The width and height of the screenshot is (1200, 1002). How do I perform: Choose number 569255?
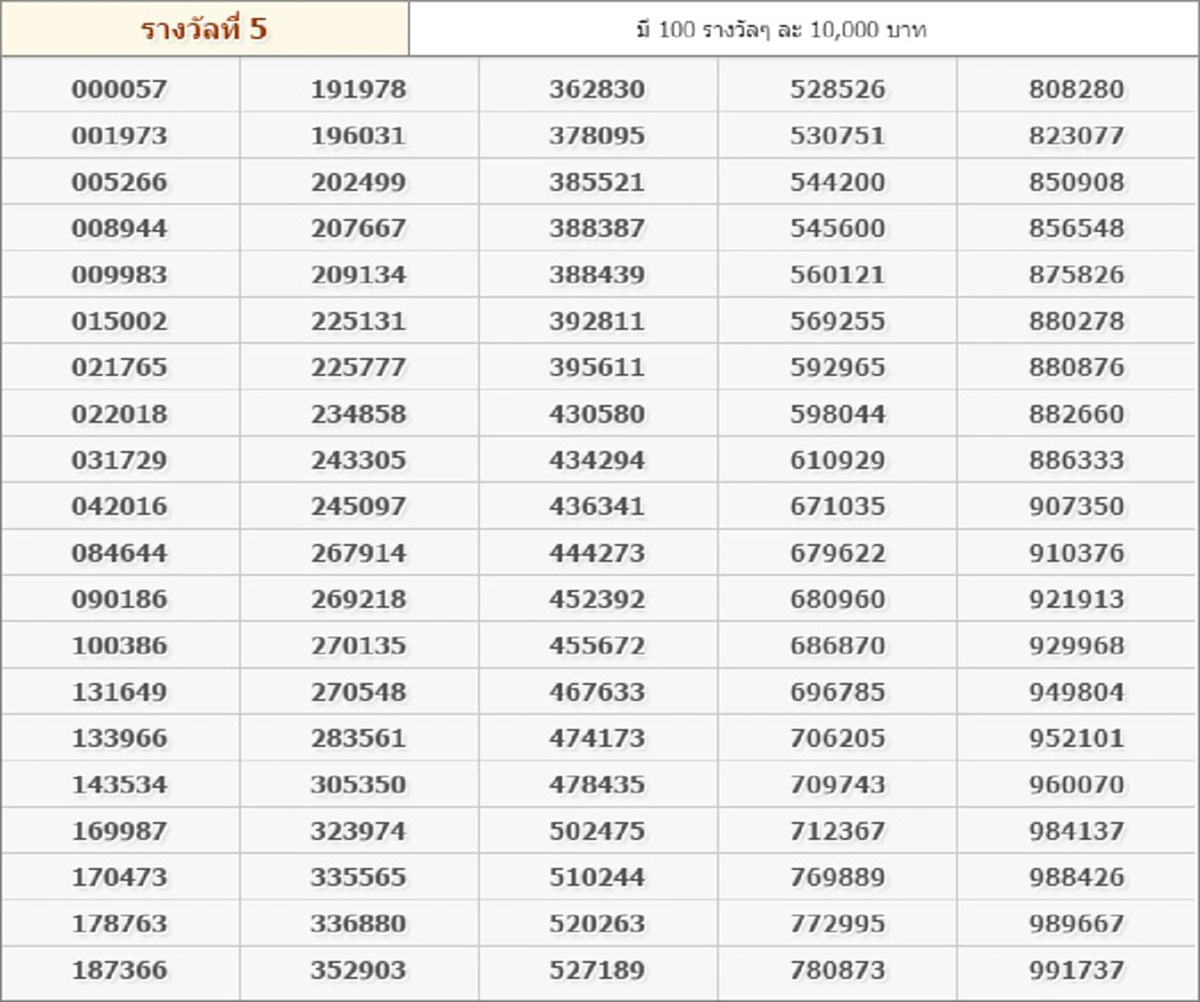pyautogui.click(x=837, y=321)
